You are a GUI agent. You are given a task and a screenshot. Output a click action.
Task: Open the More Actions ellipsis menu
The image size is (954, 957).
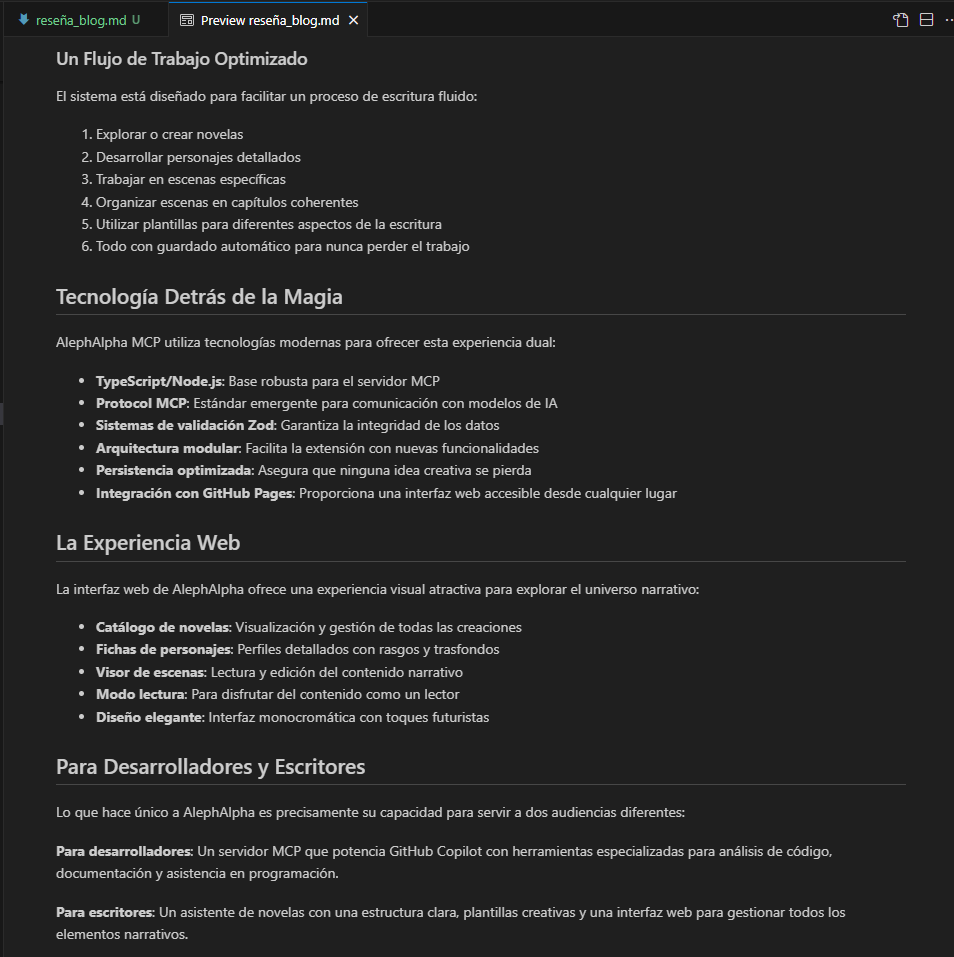pos(947,20)
